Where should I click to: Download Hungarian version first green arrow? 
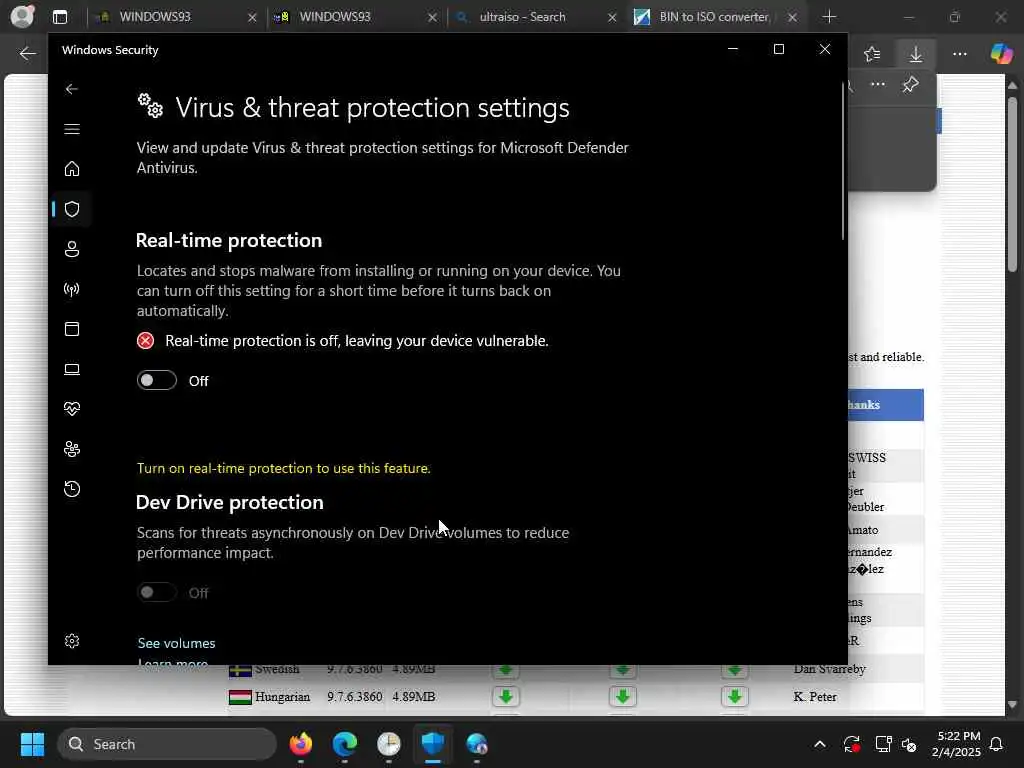tap(505, 697)
